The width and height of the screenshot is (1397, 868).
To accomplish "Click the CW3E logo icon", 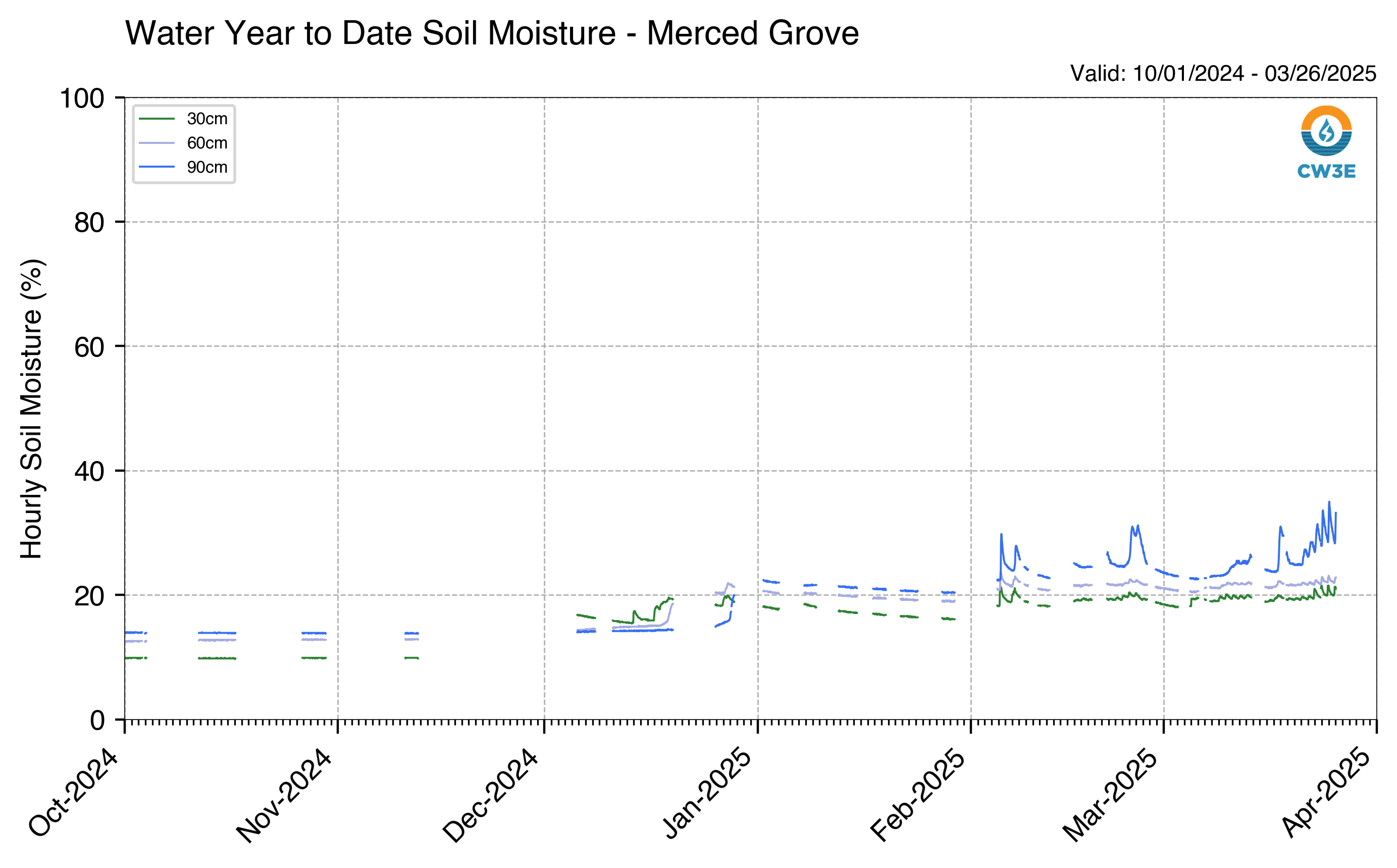I will pyautogui.click(x=1326, y=131).
